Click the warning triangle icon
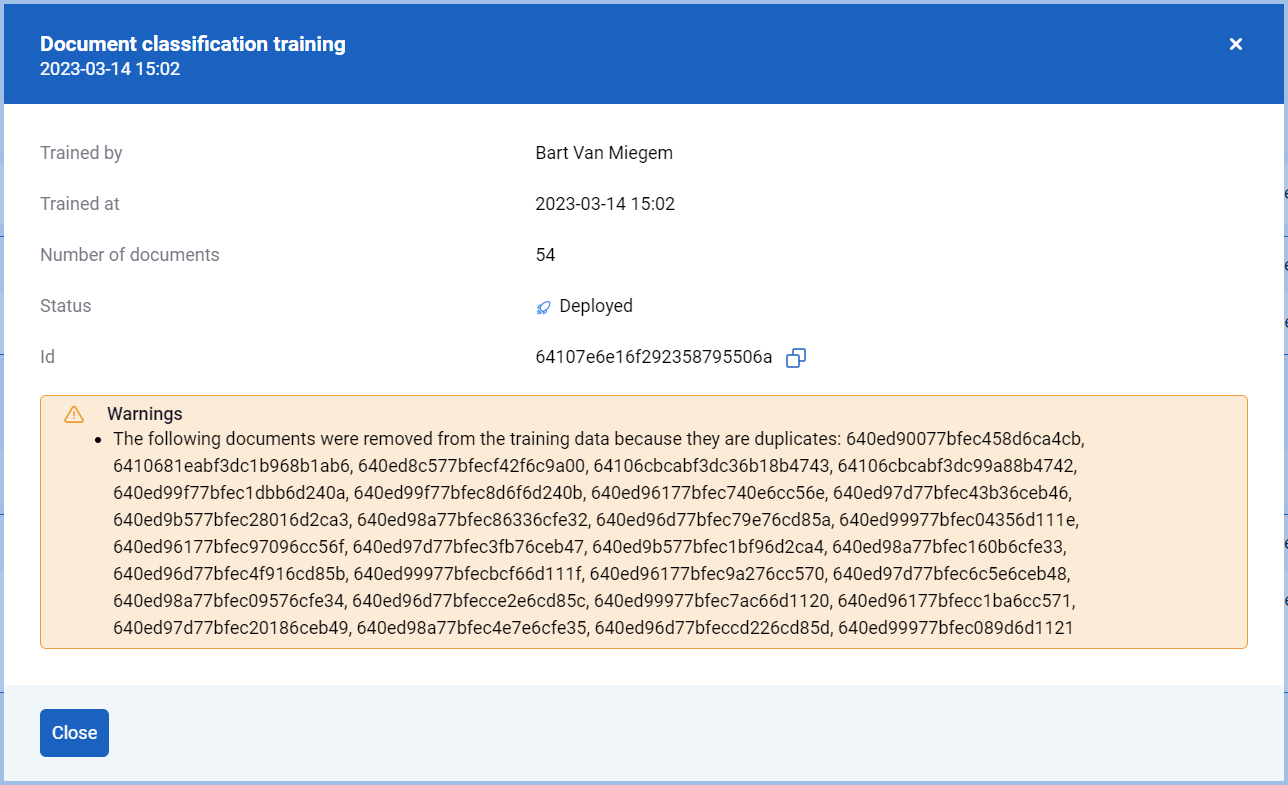 tap(74, 414)
